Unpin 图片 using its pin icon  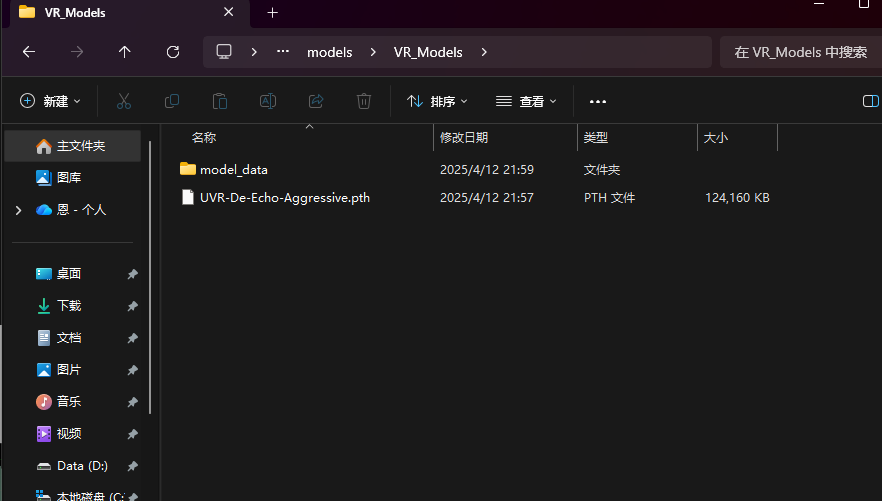[x=133, y=370]
